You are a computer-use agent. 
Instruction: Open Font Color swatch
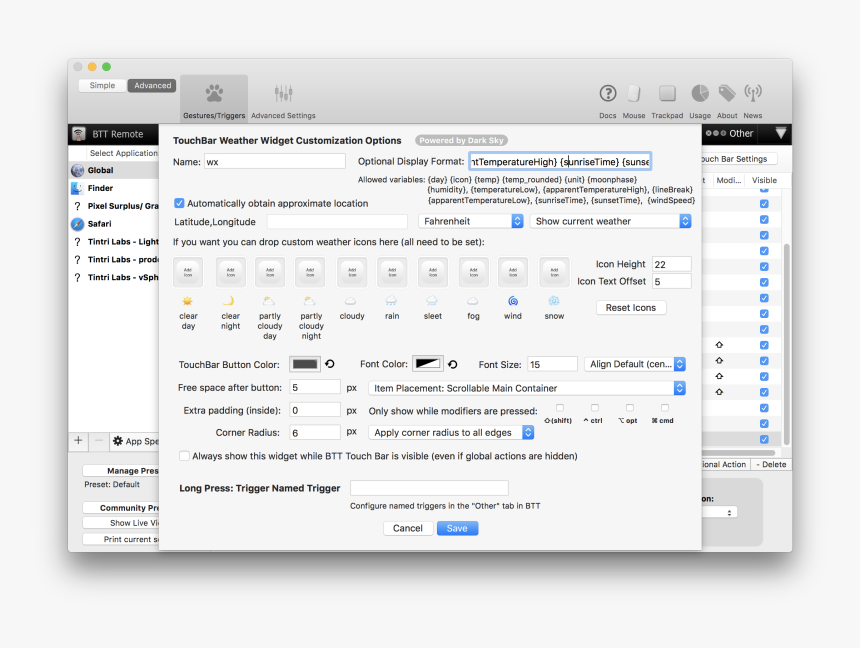pyautogui.click(x=428, y=364)
